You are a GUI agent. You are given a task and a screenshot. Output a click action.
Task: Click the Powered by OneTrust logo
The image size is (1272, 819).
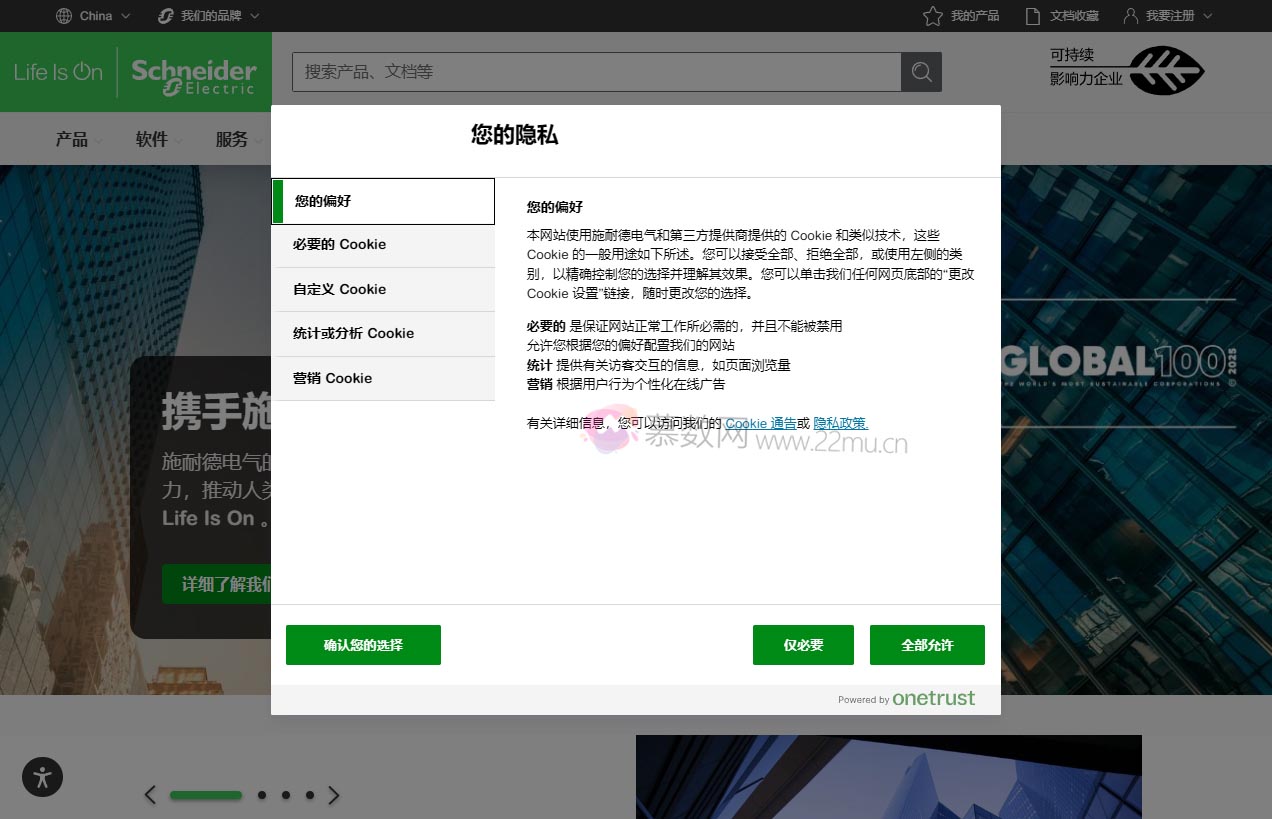click(907, 699)
